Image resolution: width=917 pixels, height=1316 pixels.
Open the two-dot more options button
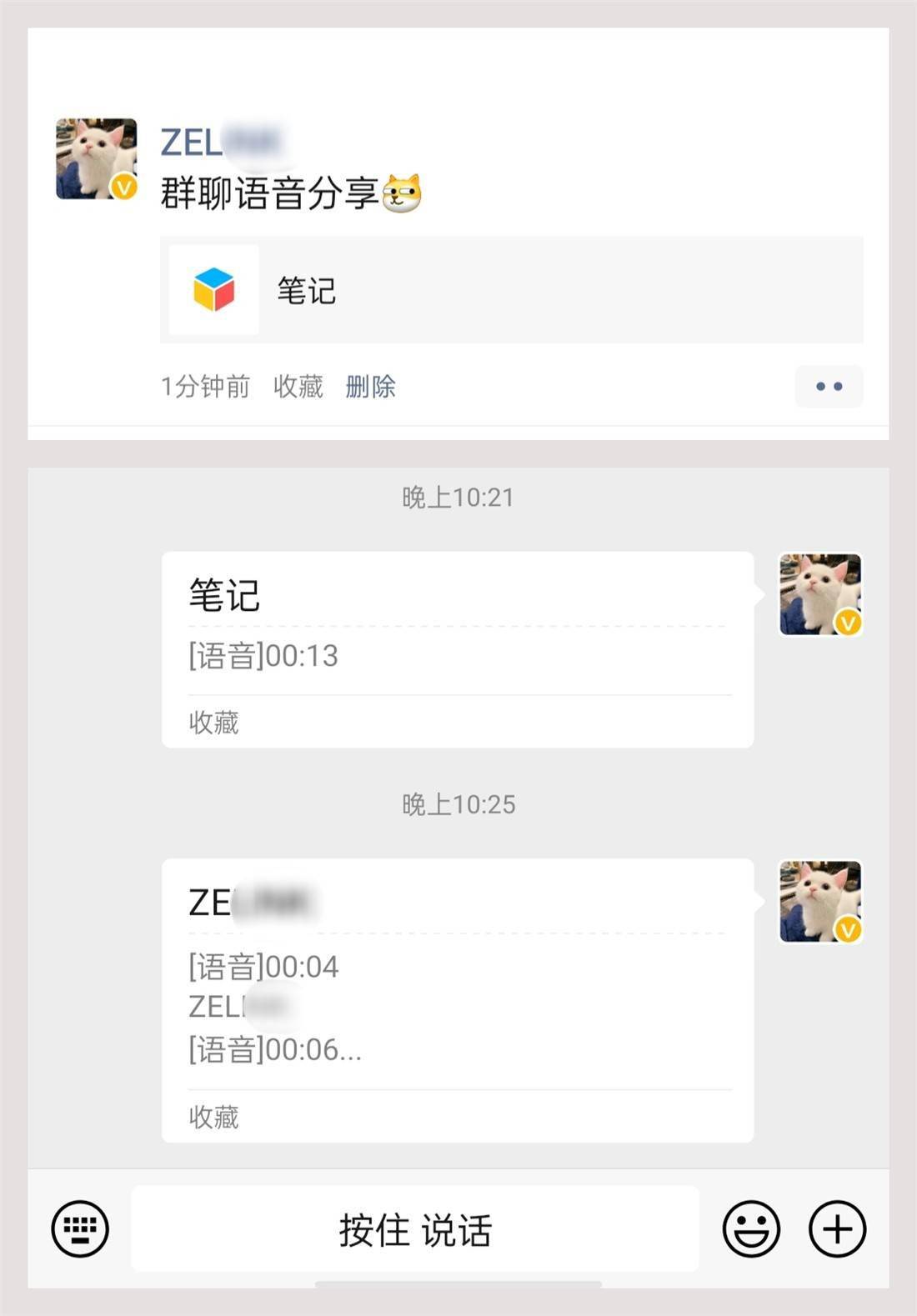pos(829,386)
